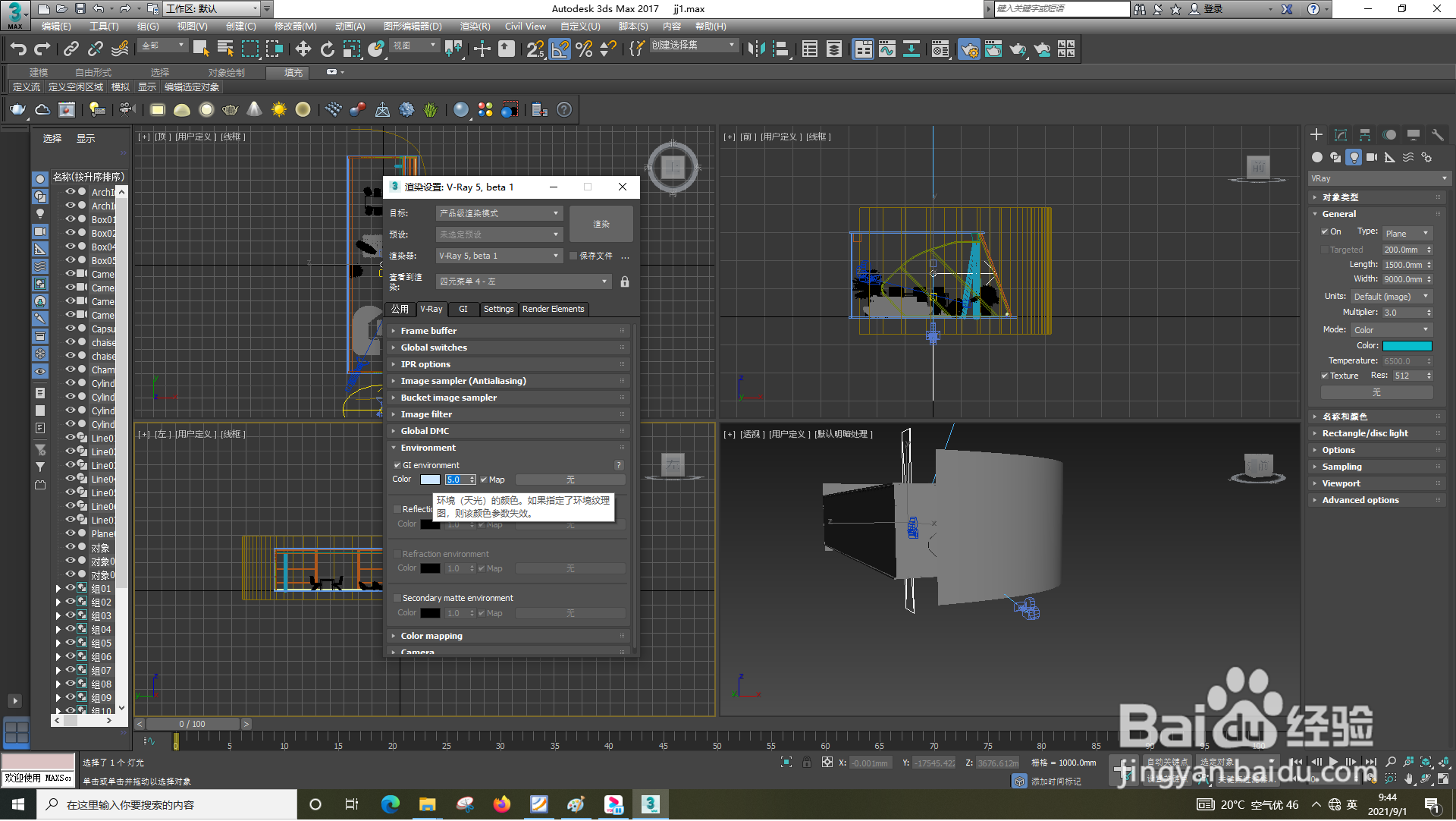Click the 渲染 render button
1456x821 pixels.
coord(601,224)
